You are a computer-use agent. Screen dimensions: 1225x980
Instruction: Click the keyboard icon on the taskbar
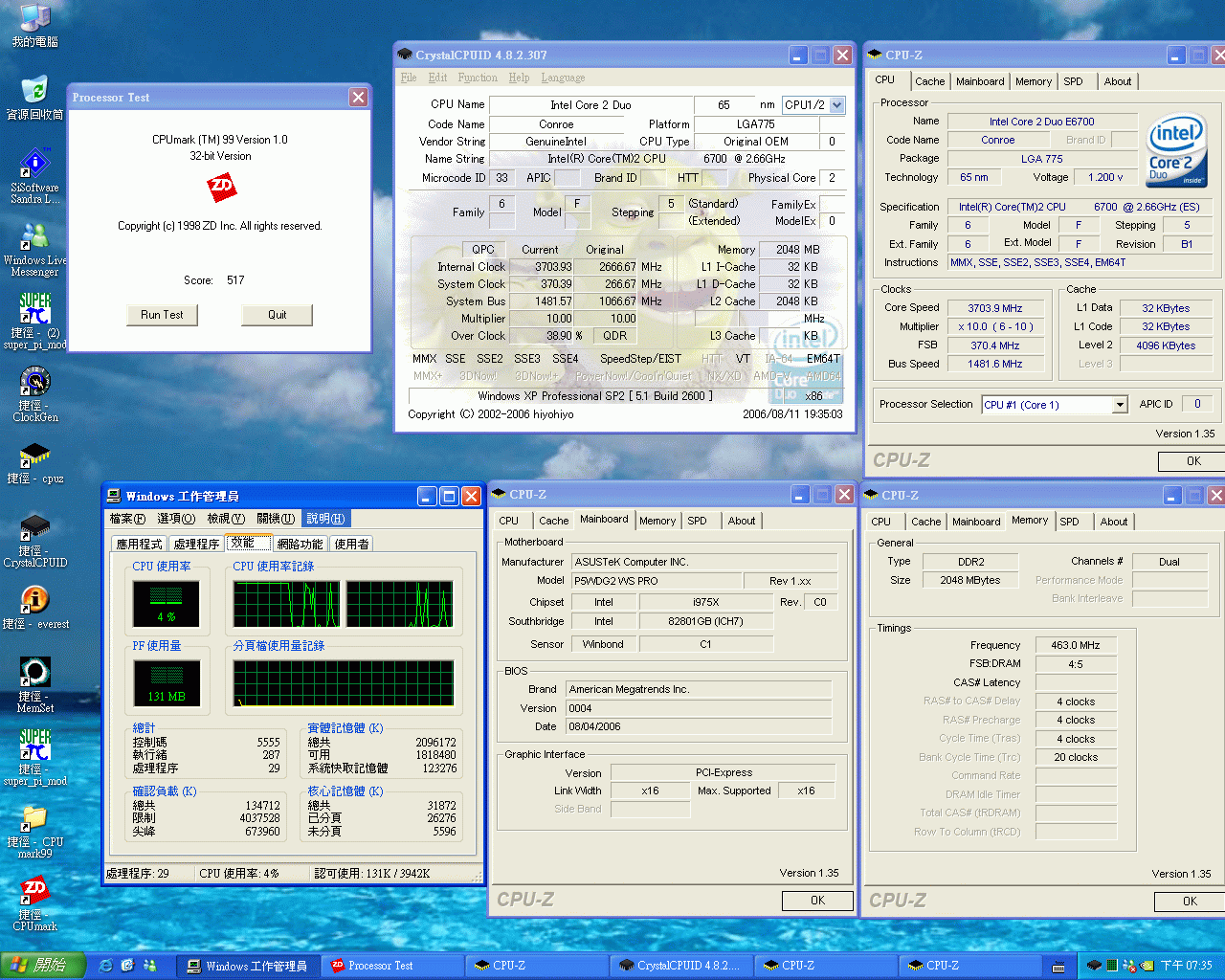coord(1058,966)
